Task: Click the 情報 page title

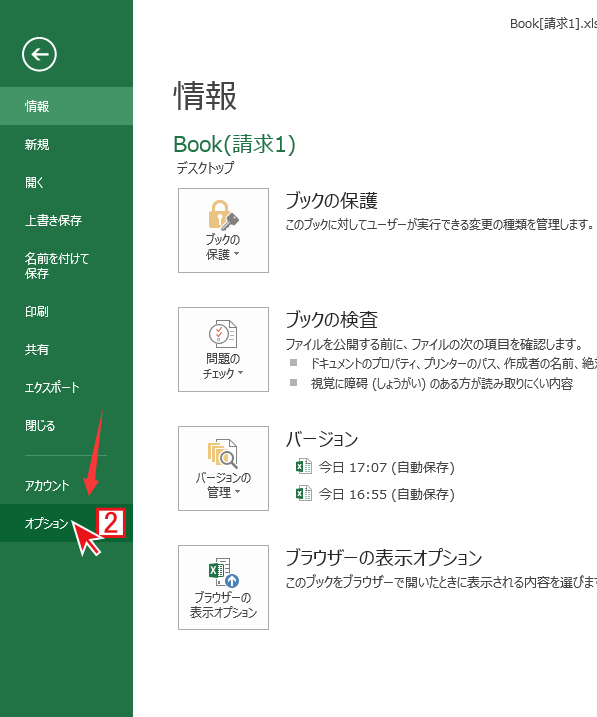Action: (x=205, y=96)
